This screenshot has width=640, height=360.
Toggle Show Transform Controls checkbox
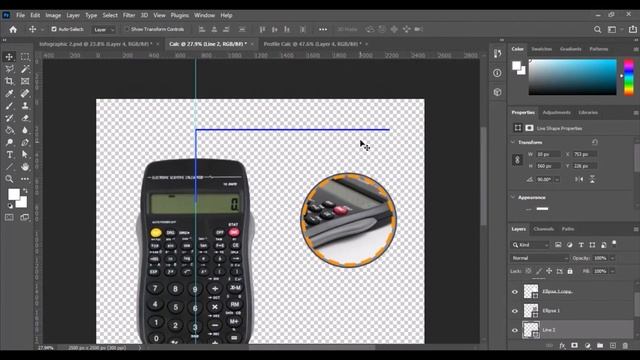[127, 29]
